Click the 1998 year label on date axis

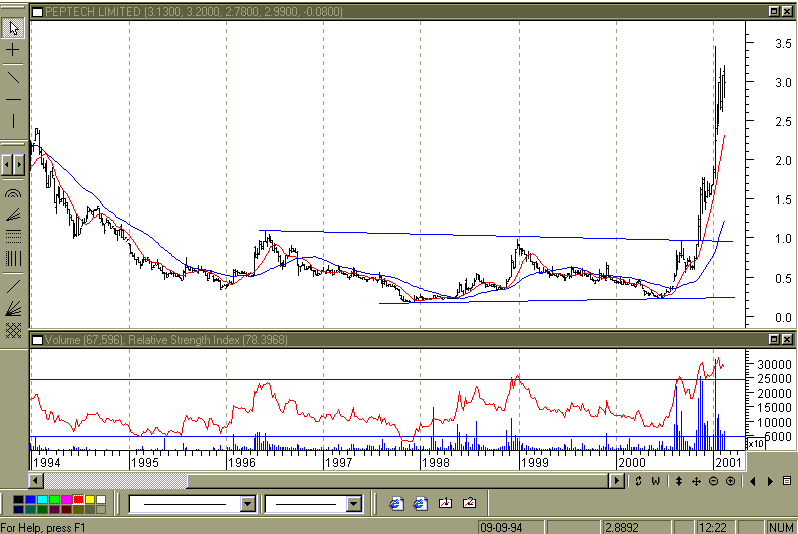(436, 462)
